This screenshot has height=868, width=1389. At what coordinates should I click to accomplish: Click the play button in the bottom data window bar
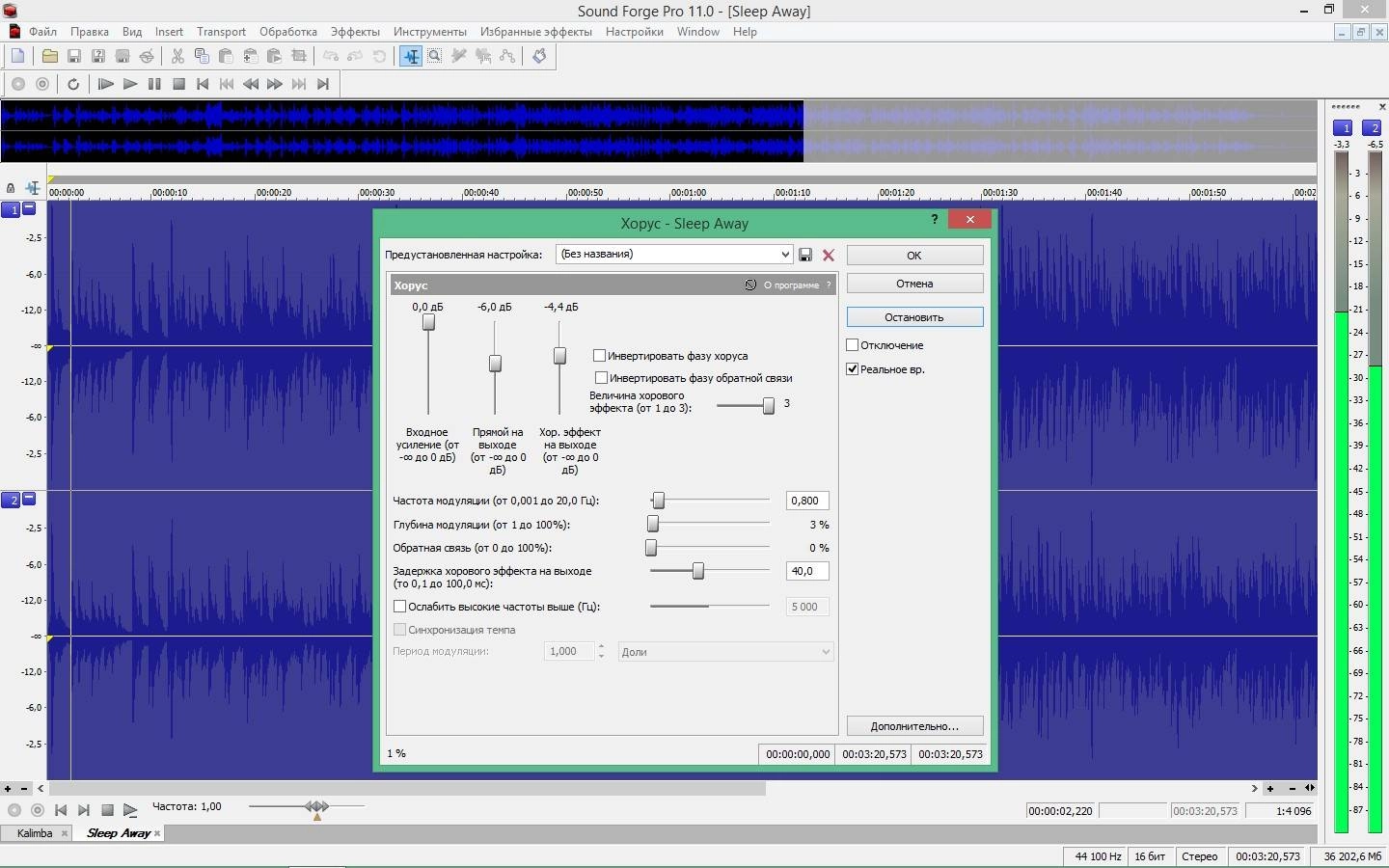(x=130, y=810)
